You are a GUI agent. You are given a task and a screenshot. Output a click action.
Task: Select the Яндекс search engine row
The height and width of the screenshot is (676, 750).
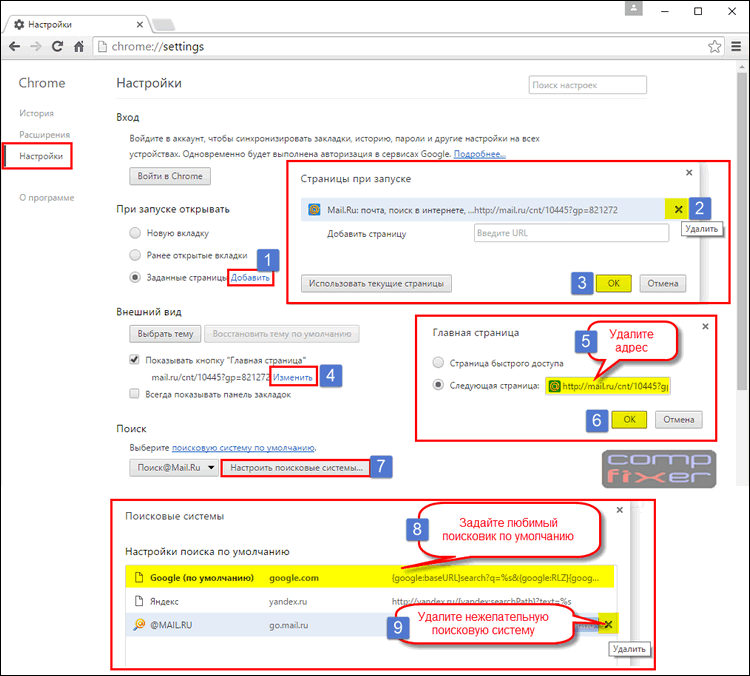click(x=370, y=601)
